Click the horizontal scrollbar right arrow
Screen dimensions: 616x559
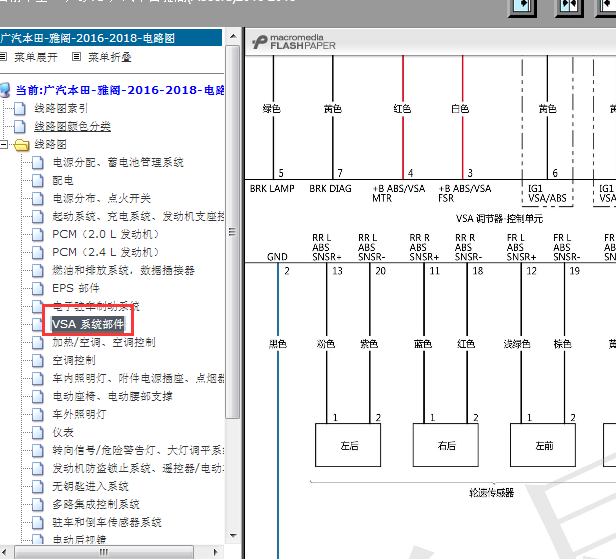(x=215, y=552)
